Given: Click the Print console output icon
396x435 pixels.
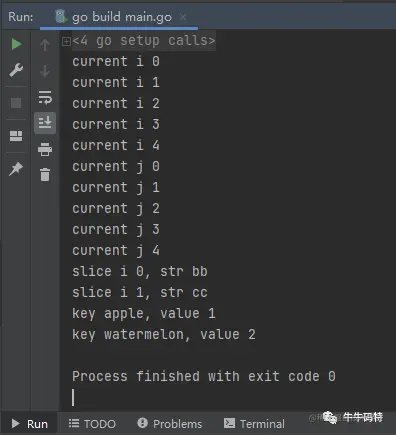Looking at the screenshot, I should (x=45, y=149).
